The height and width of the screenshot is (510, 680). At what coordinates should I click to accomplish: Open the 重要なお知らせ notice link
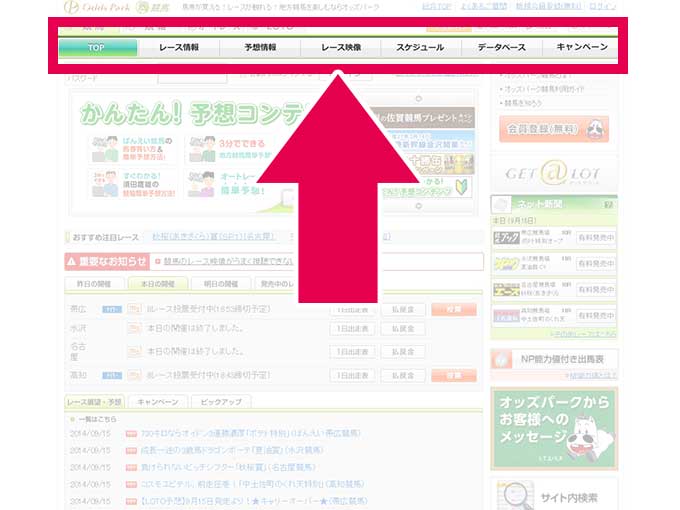click(229, 262)
